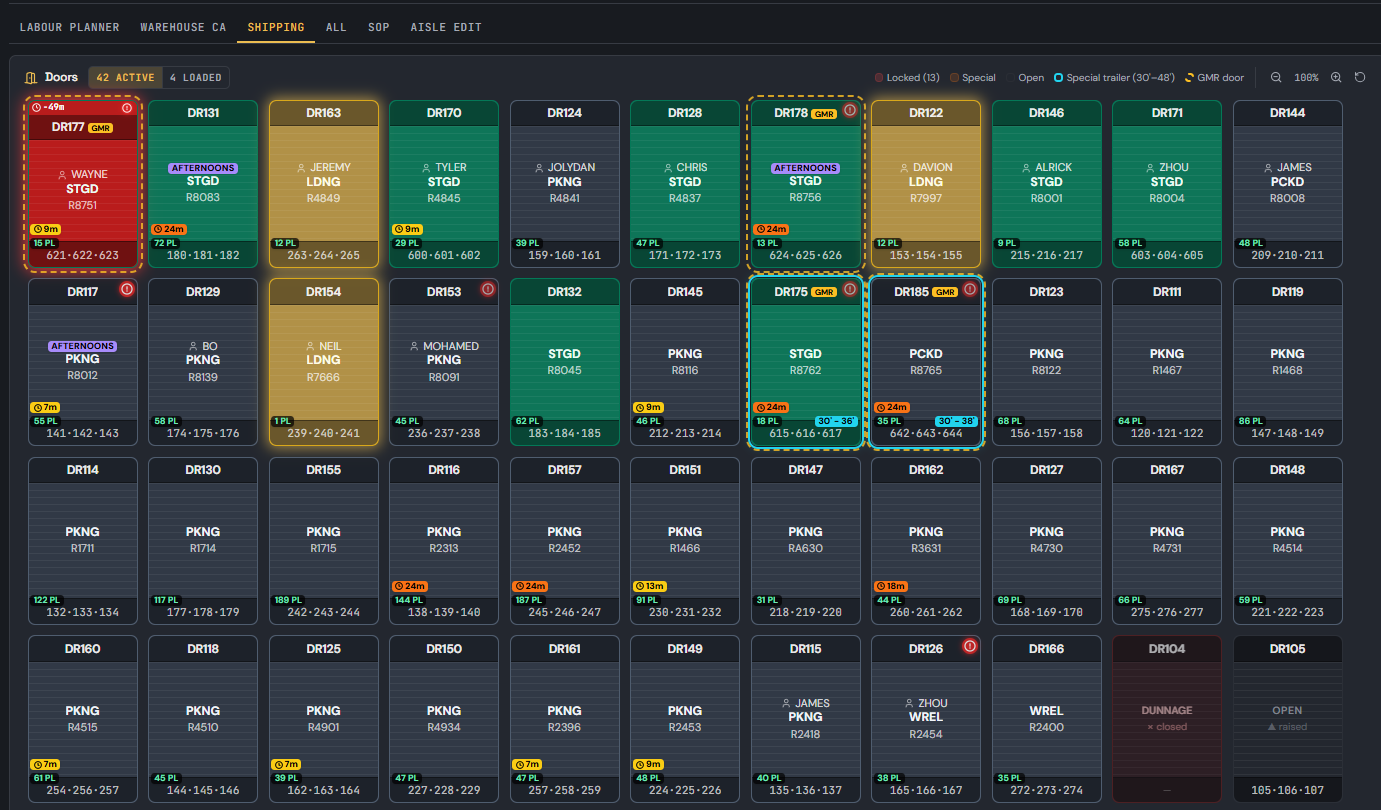
Task: Click lane numbers 147·148·149 on DR119
Action: [1287, 434]
